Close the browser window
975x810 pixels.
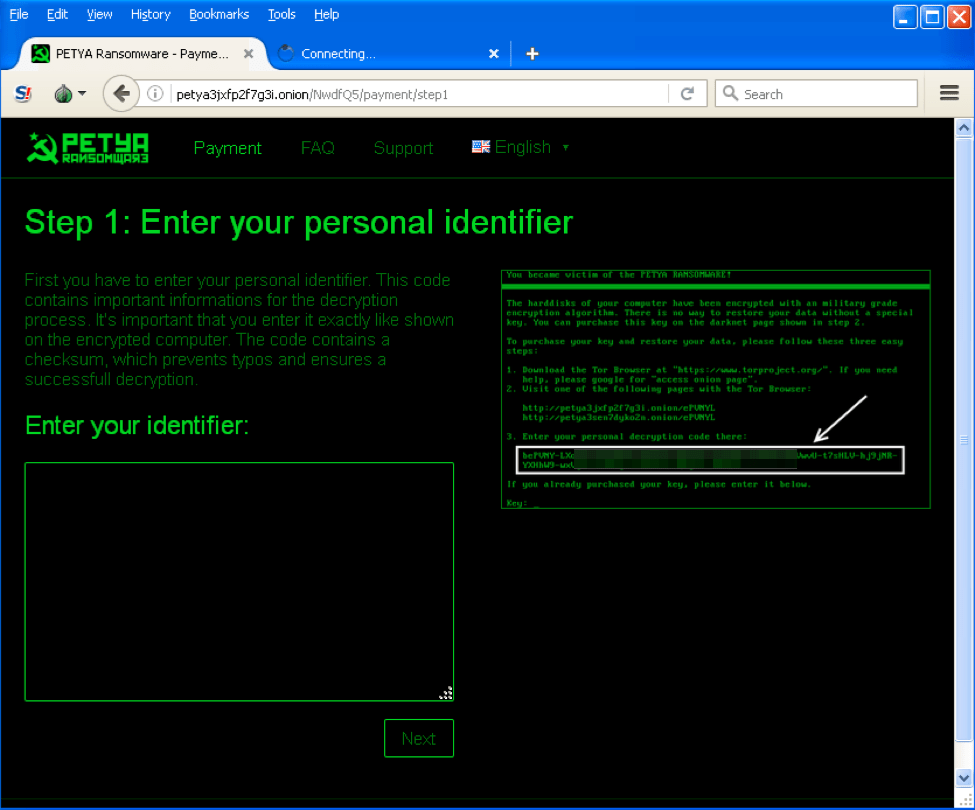click(959, 17)
